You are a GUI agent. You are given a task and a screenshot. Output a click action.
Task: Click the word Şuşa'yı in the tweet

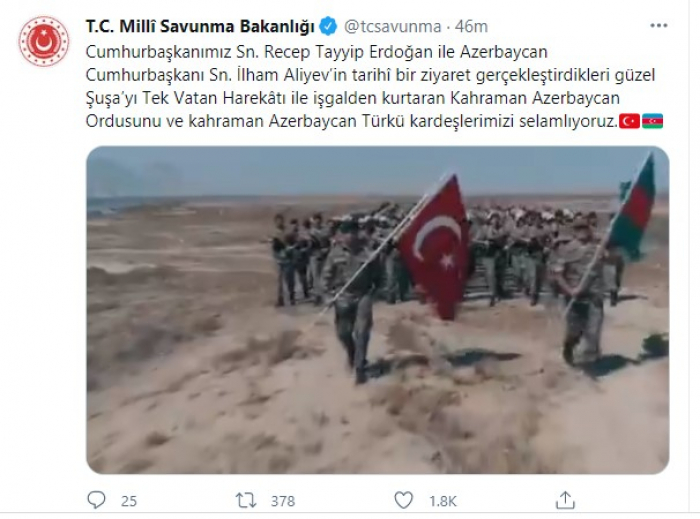coord(112,98)
